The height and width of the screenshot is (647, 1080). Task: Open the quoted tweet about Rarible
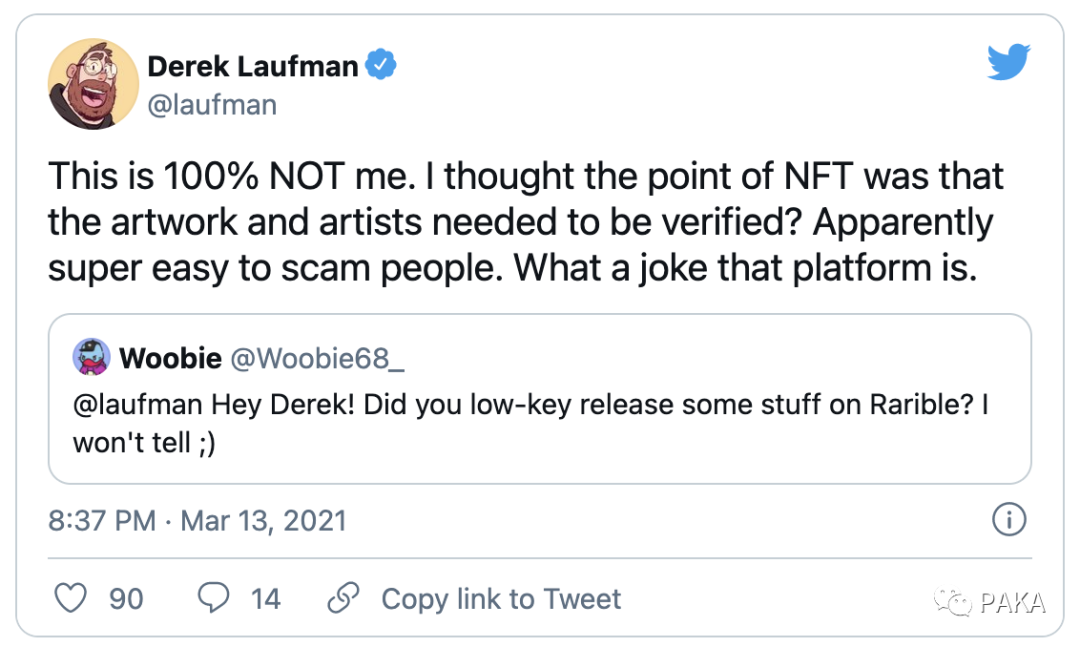click(x=540, y=420)
